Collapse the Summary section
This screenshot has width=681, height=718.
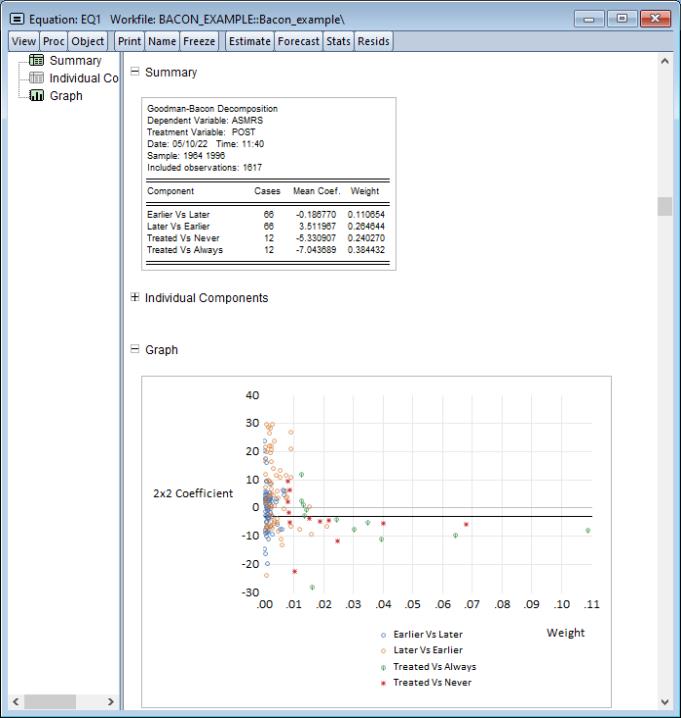coord(135,72)
